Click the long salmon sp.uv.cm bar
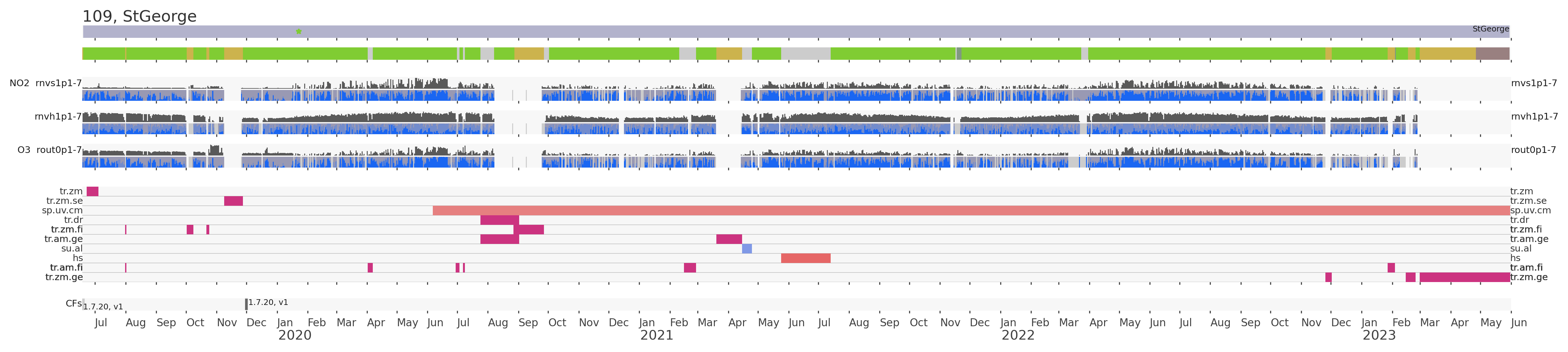Image resolution: width=1568 pixels, height=352 pixels. click(x=971, y=211)
